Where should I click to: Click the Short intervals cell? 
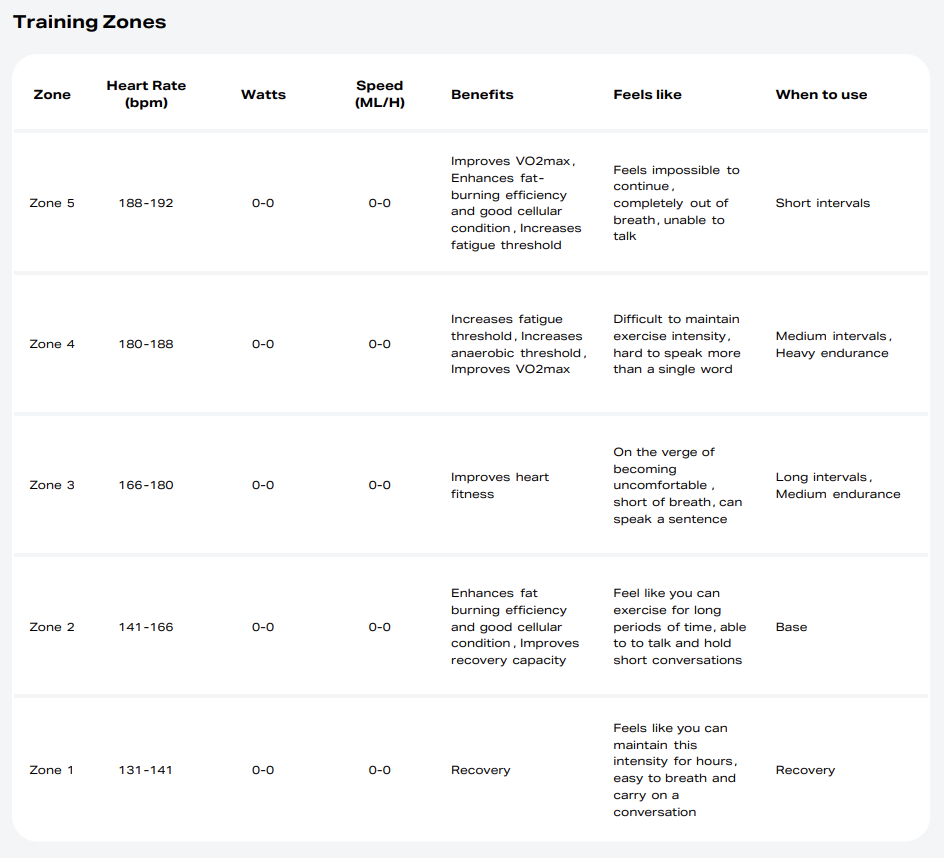click(x=822, y=203)
